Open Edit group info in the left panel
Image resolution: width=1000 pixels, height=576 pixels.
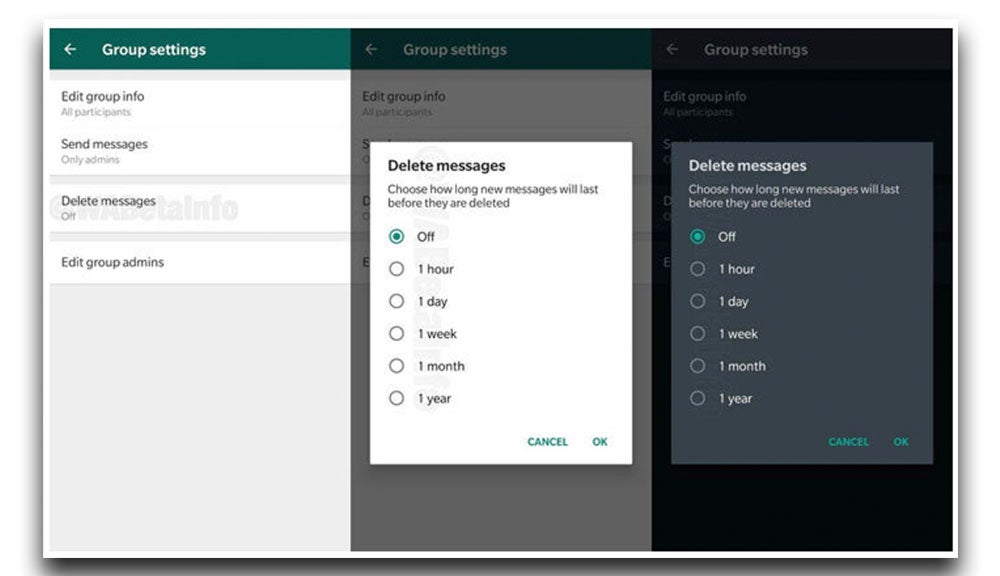tap(102, 102)
